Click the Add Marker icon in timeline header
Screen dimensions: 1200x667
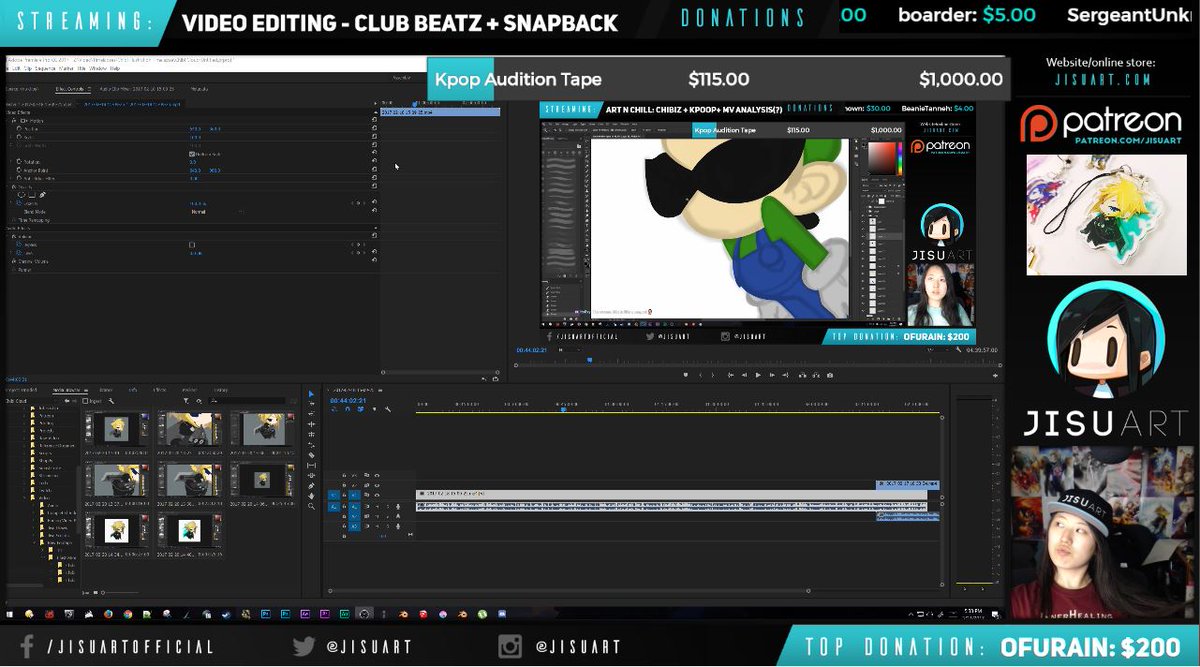coord(374,409)
